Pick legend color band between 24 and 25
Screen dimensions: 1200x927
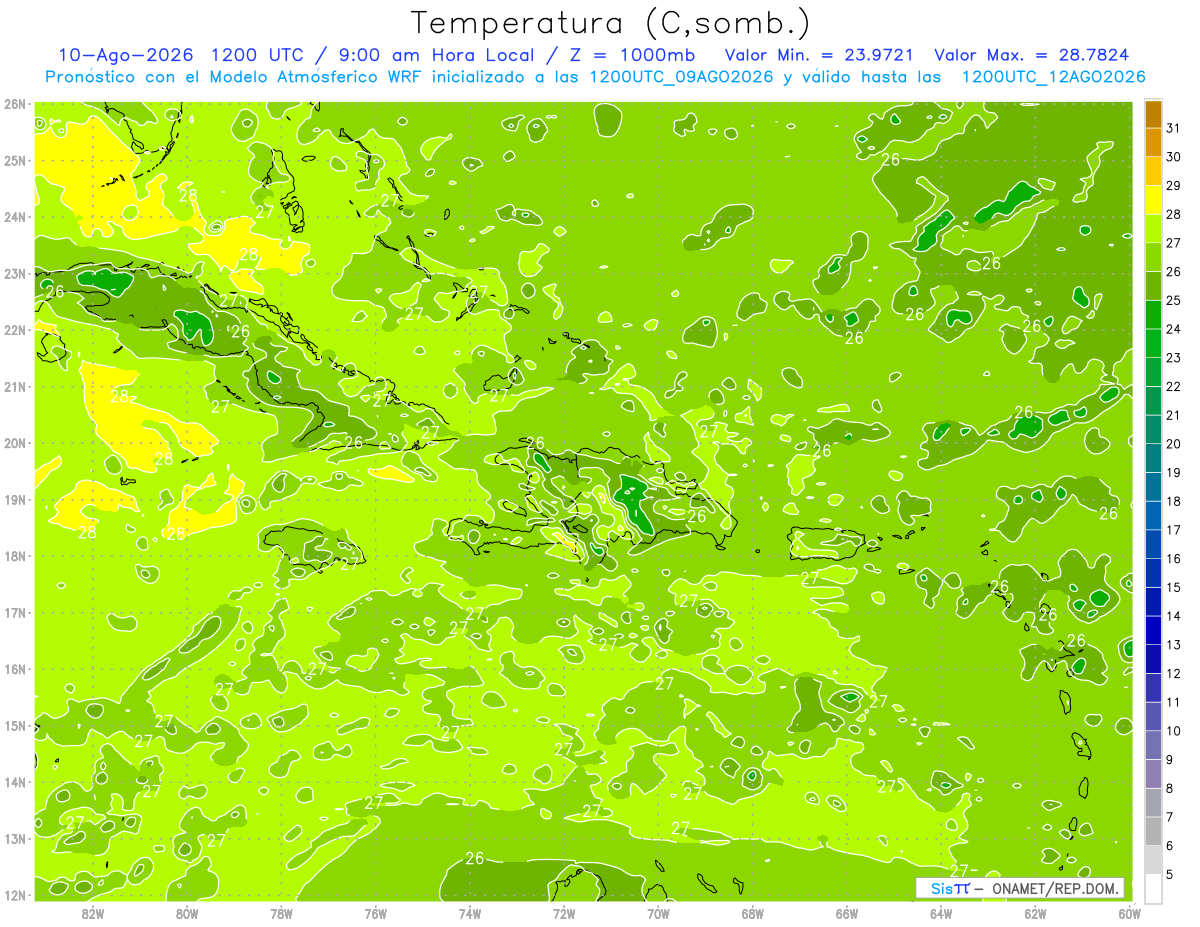point(1153,315)
